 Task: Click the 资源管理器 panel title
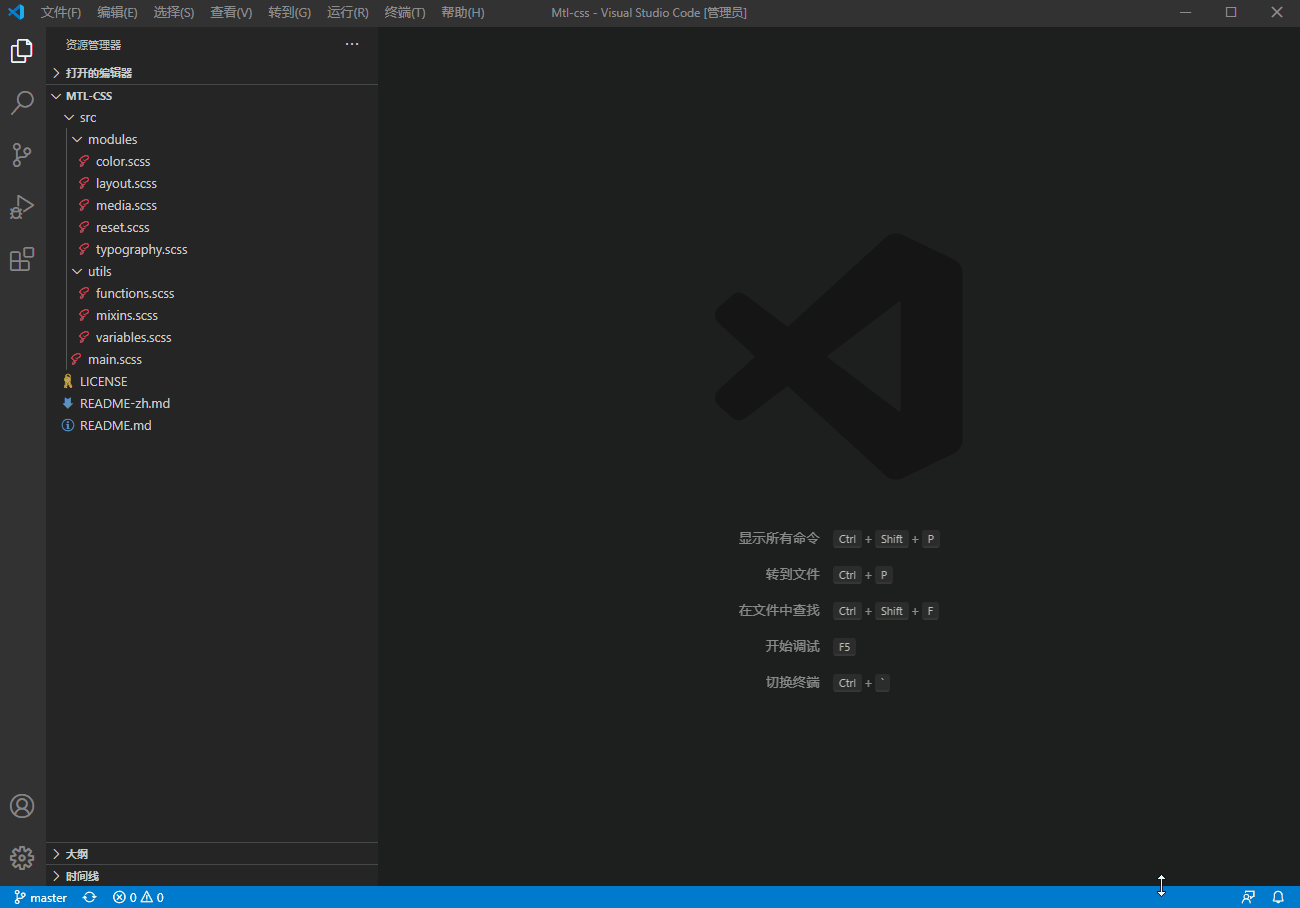coord(93,45)
